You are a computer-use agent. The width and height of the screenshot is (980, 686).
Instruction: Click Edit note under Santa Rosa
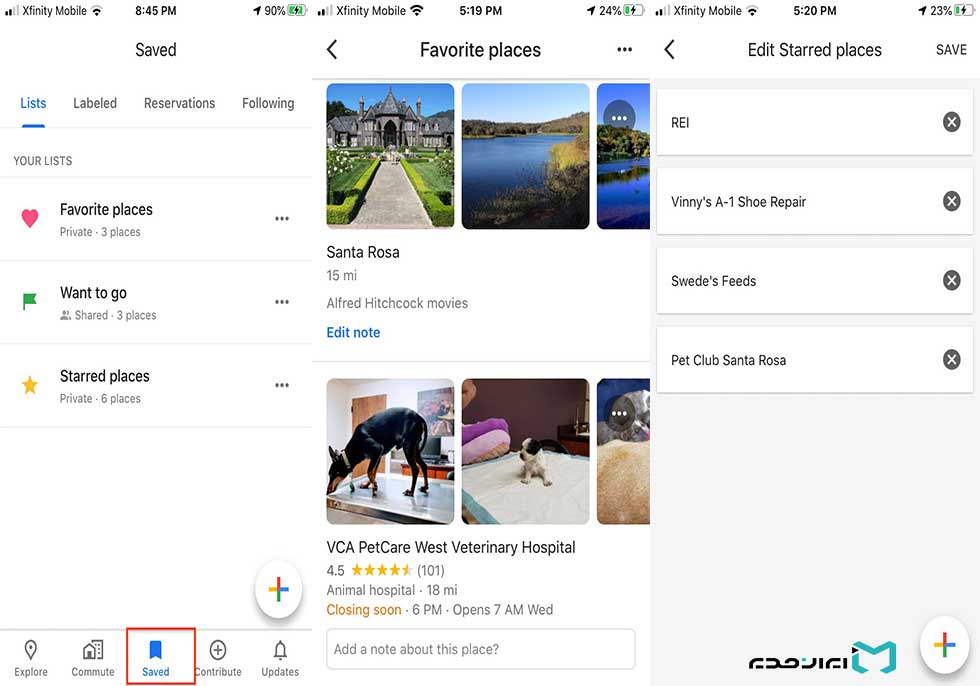coord(353,332)
